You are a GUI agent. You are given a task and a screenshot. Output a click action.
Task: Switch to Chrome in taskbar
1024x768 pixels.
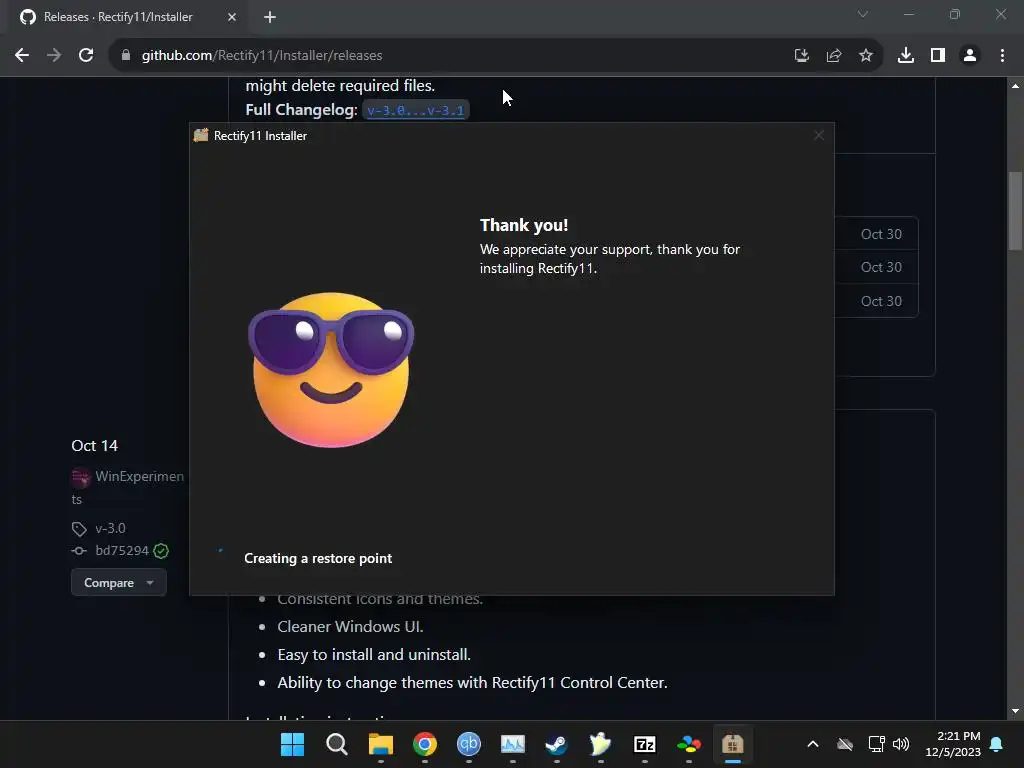pyautogui.click(x=424, y=744)
